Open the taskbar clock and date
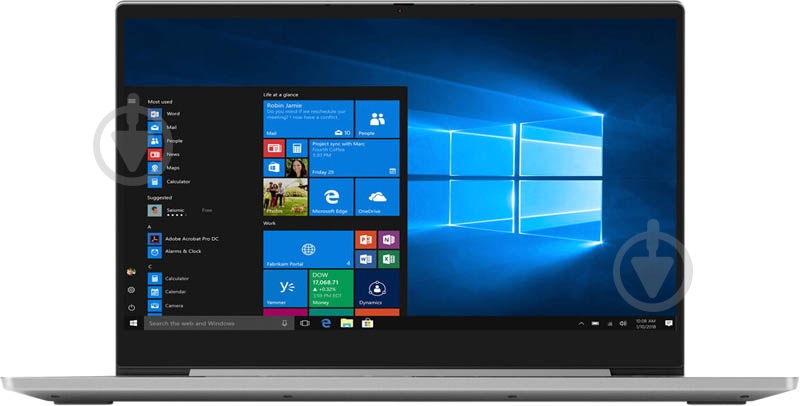The image size is (800, 406). [646, 324]
